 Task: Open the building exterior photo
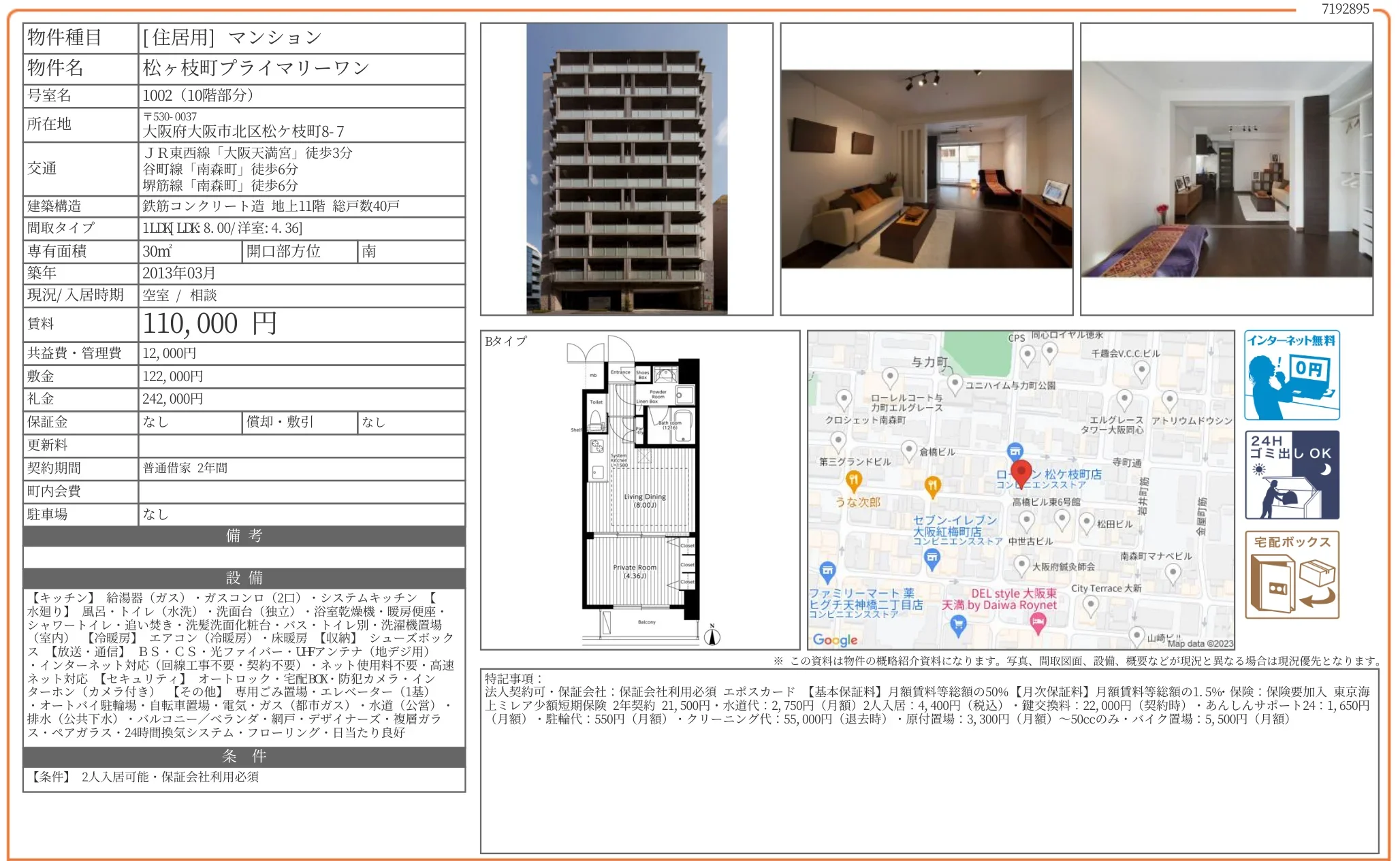[626, 169]
